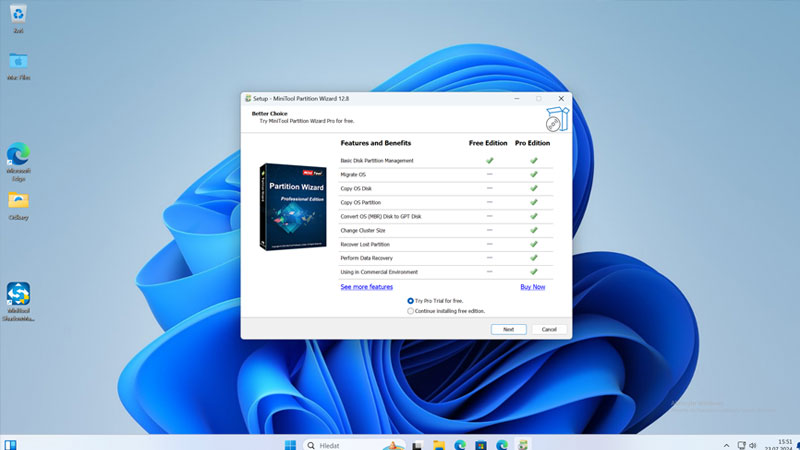This screenshot has height=450, width=800.
Task: Click the Free Edition column header
Action: point(488,143)
